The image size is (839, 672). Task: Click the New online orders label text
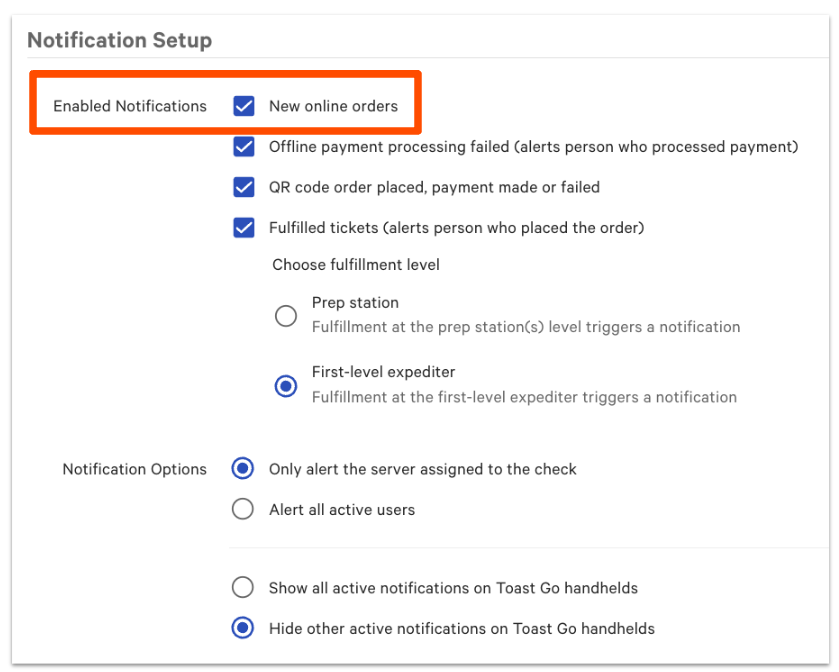pos(333,106)
